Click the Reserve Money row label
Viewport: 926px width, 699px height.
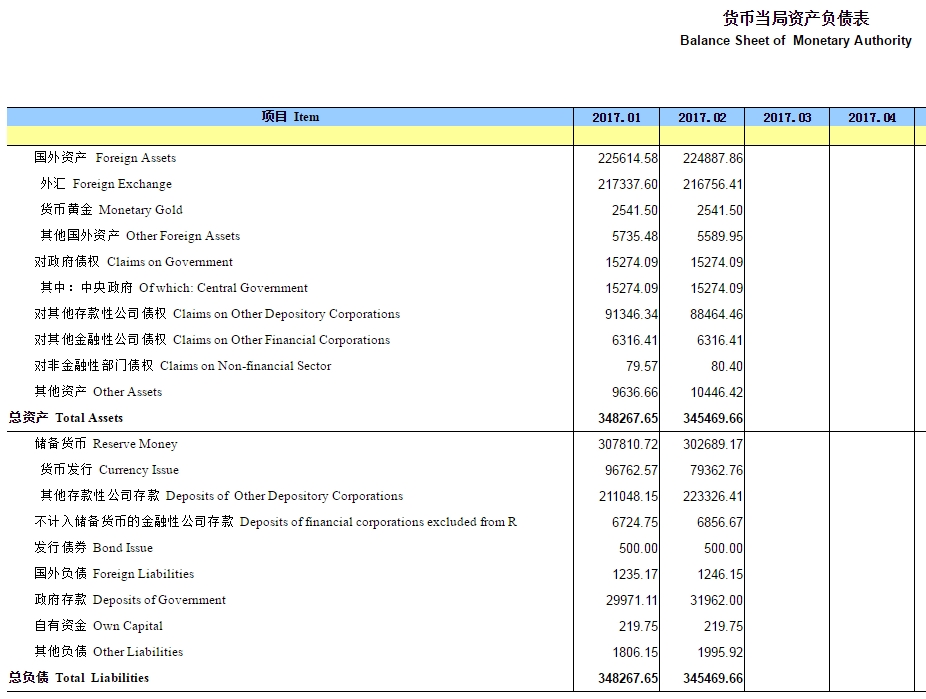pos(105,444)
